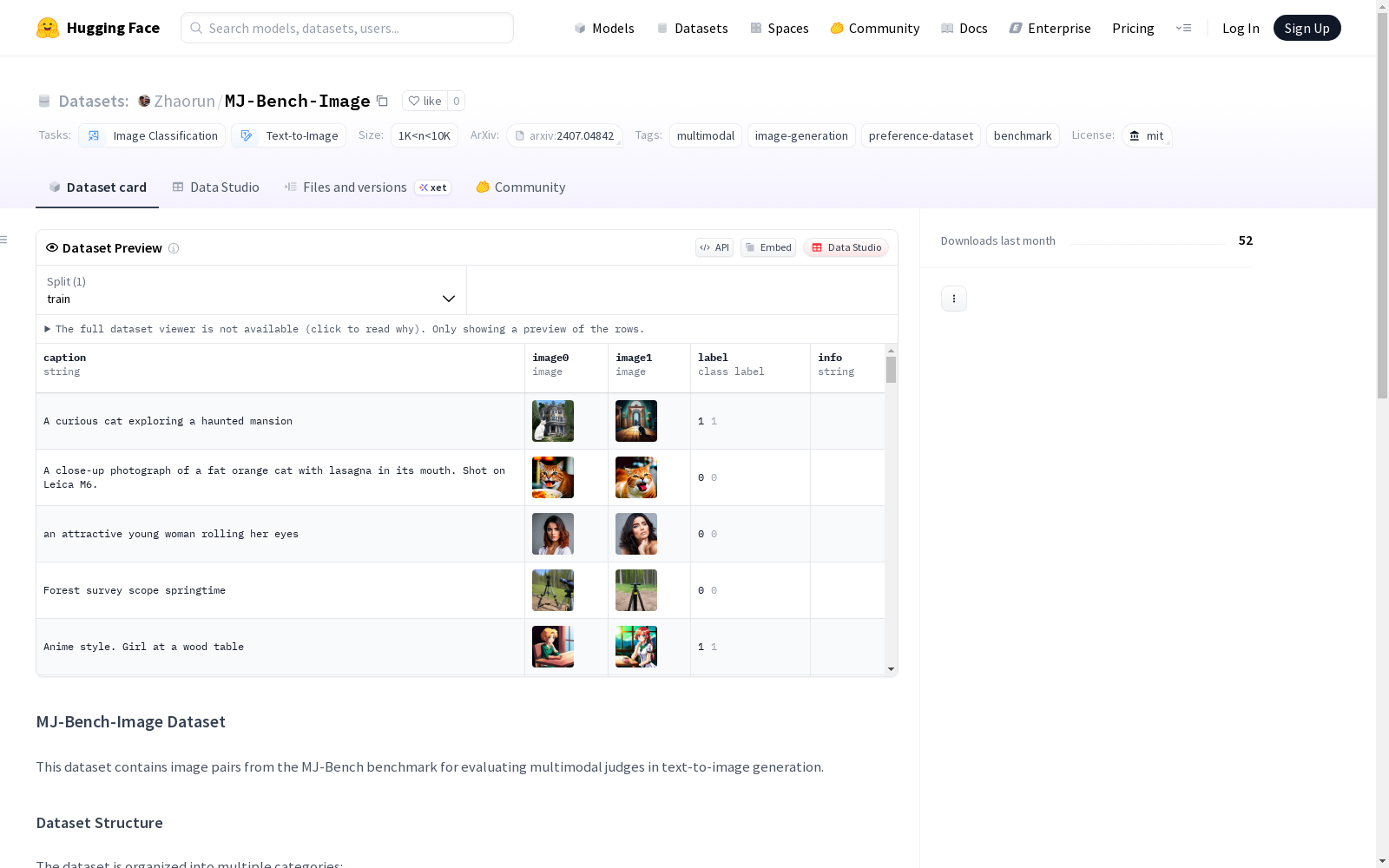Select the Image Classification task tag

click(x=152, y=135)
